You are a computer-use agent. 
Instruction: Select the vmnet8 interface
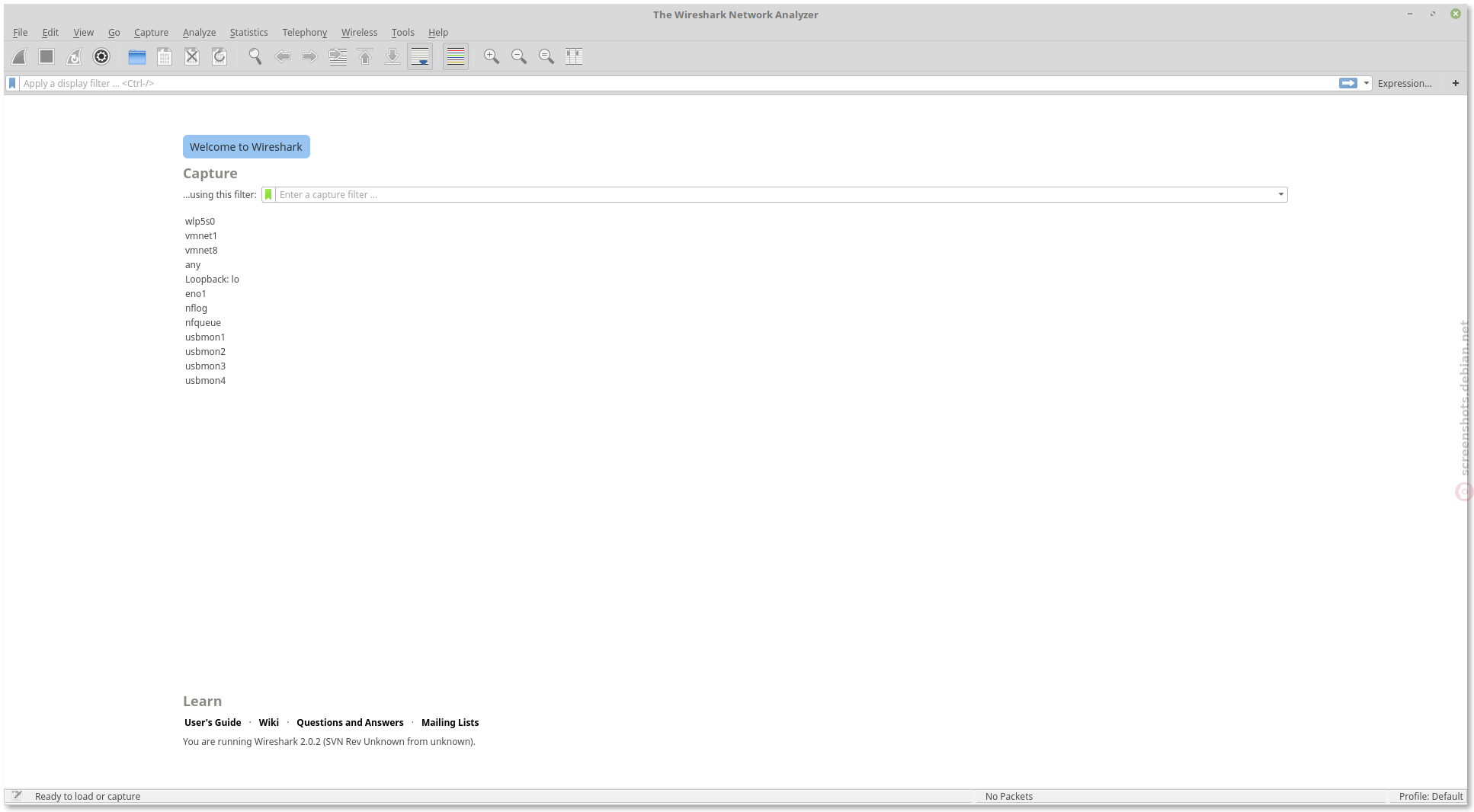pyautogui.click(x=201, y=250)
